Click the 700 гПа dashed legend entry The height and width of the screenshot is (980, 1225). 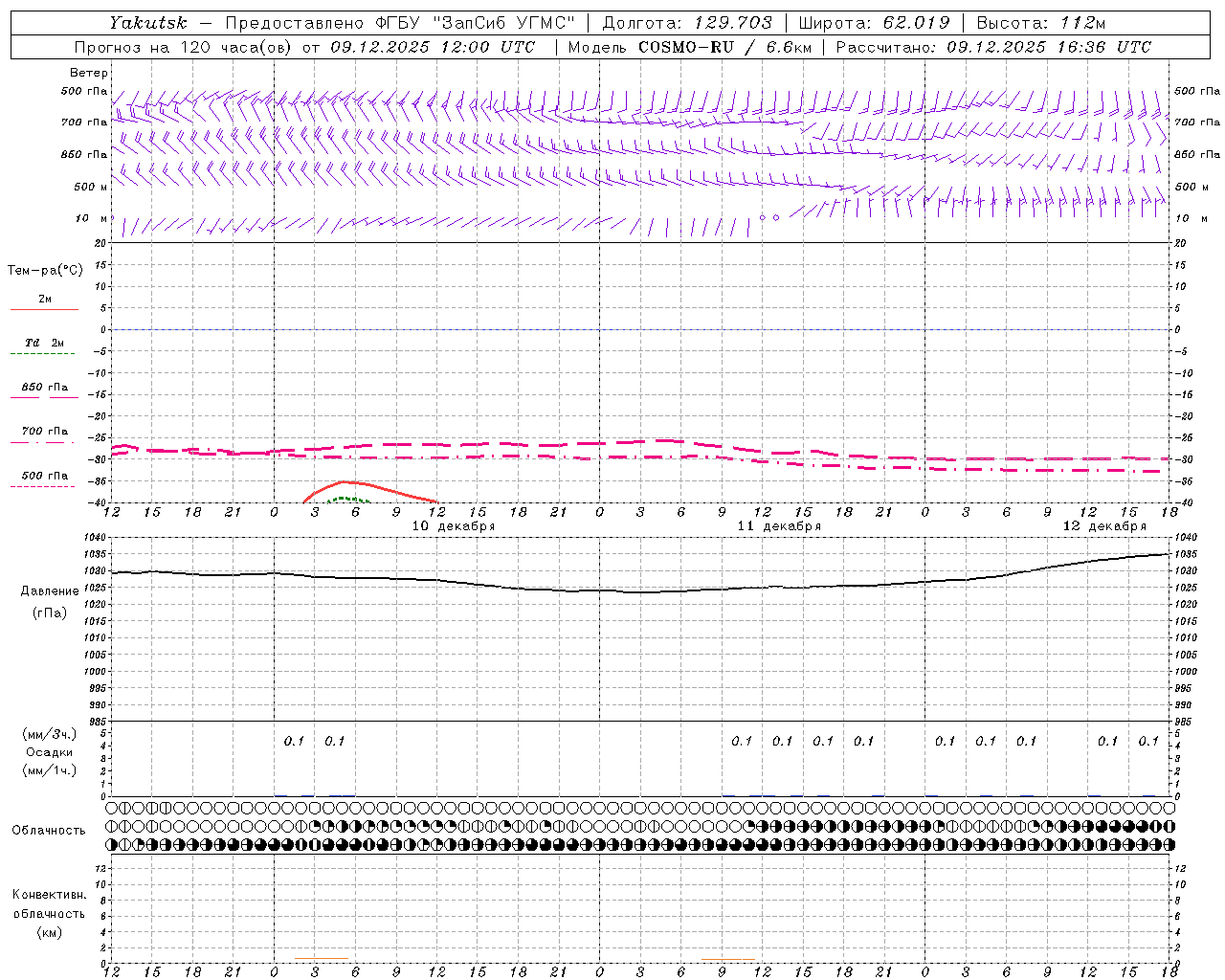[44, 435]
